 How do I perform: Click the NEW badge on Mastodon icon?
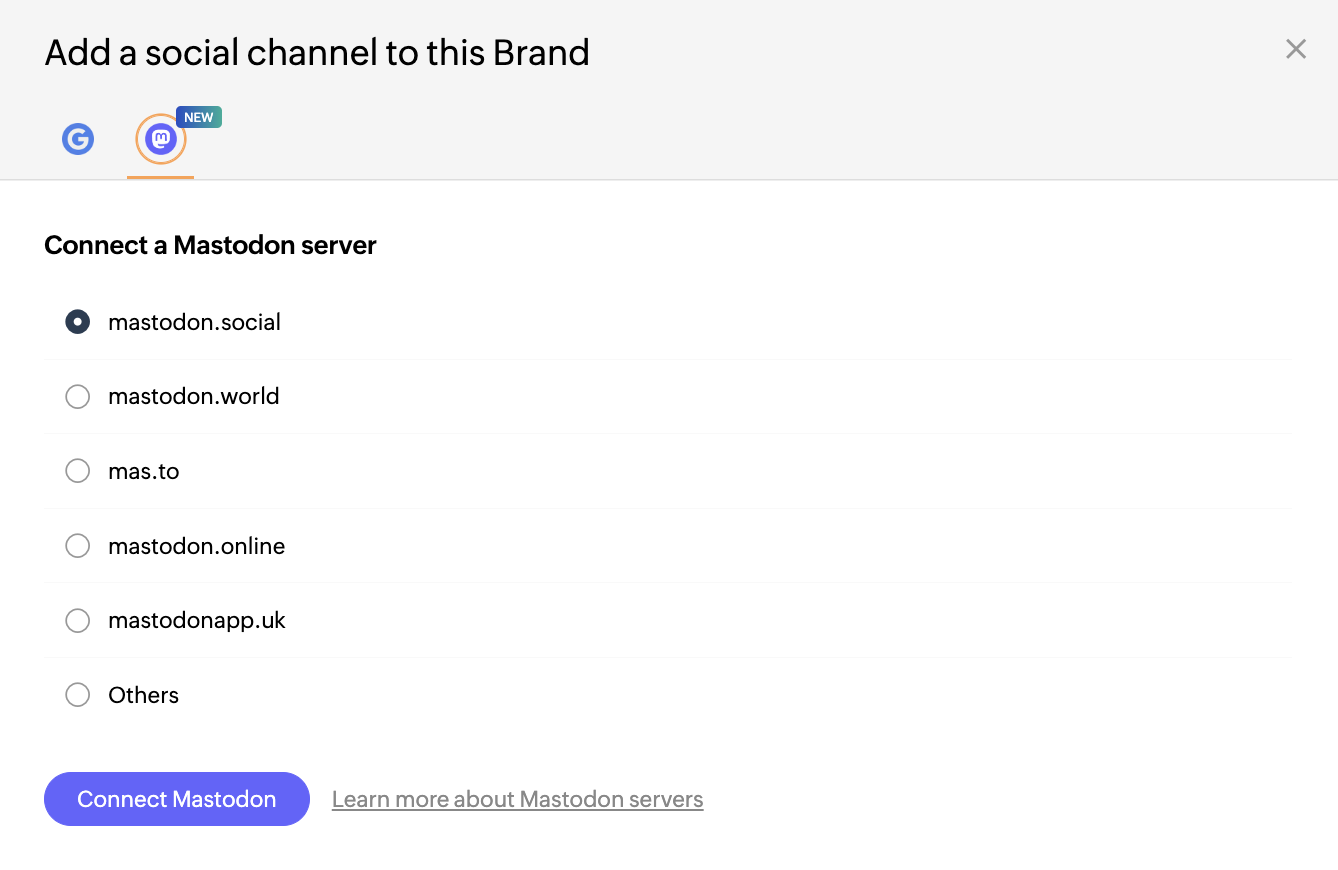199,117
